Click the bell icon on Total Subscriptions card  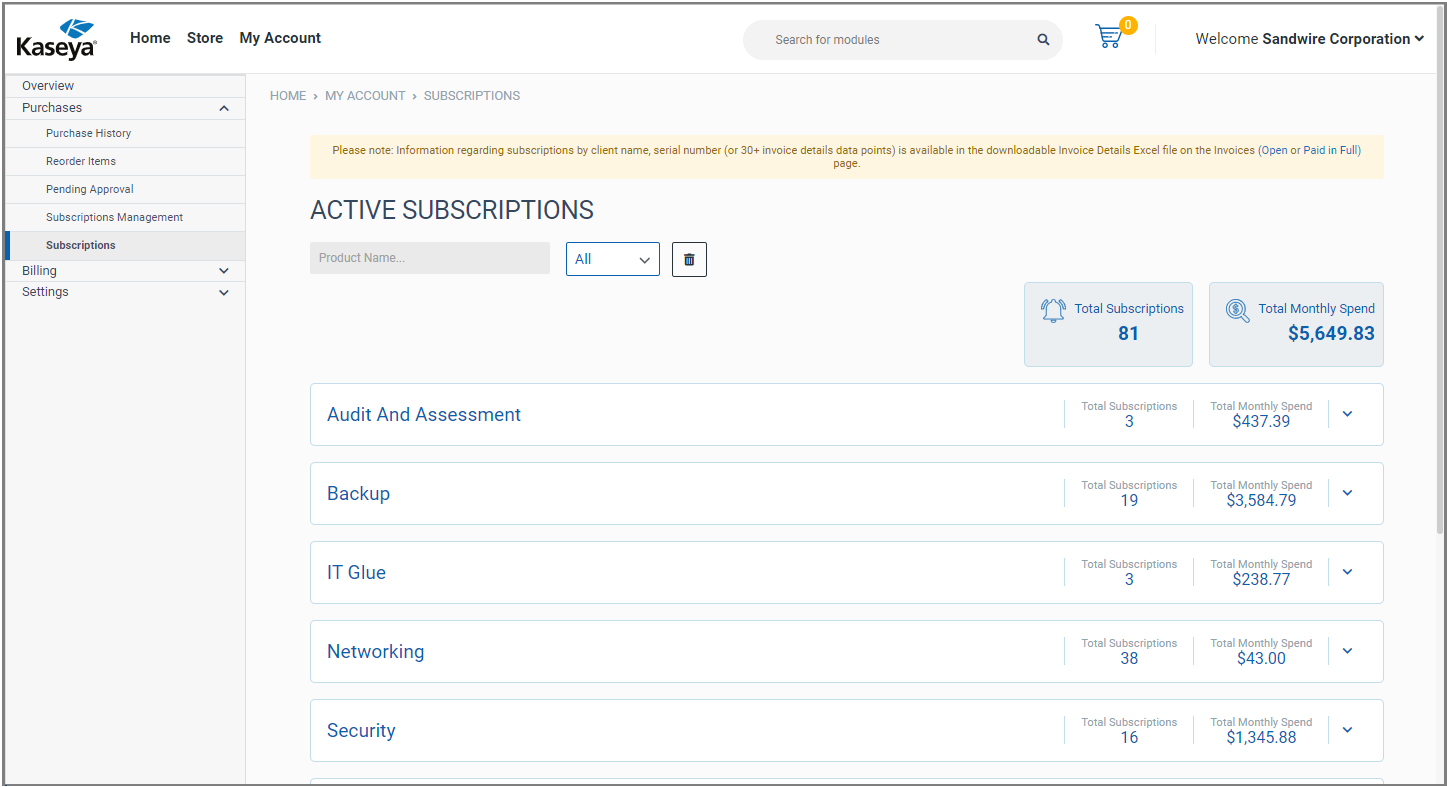[x=1053, y=310]
